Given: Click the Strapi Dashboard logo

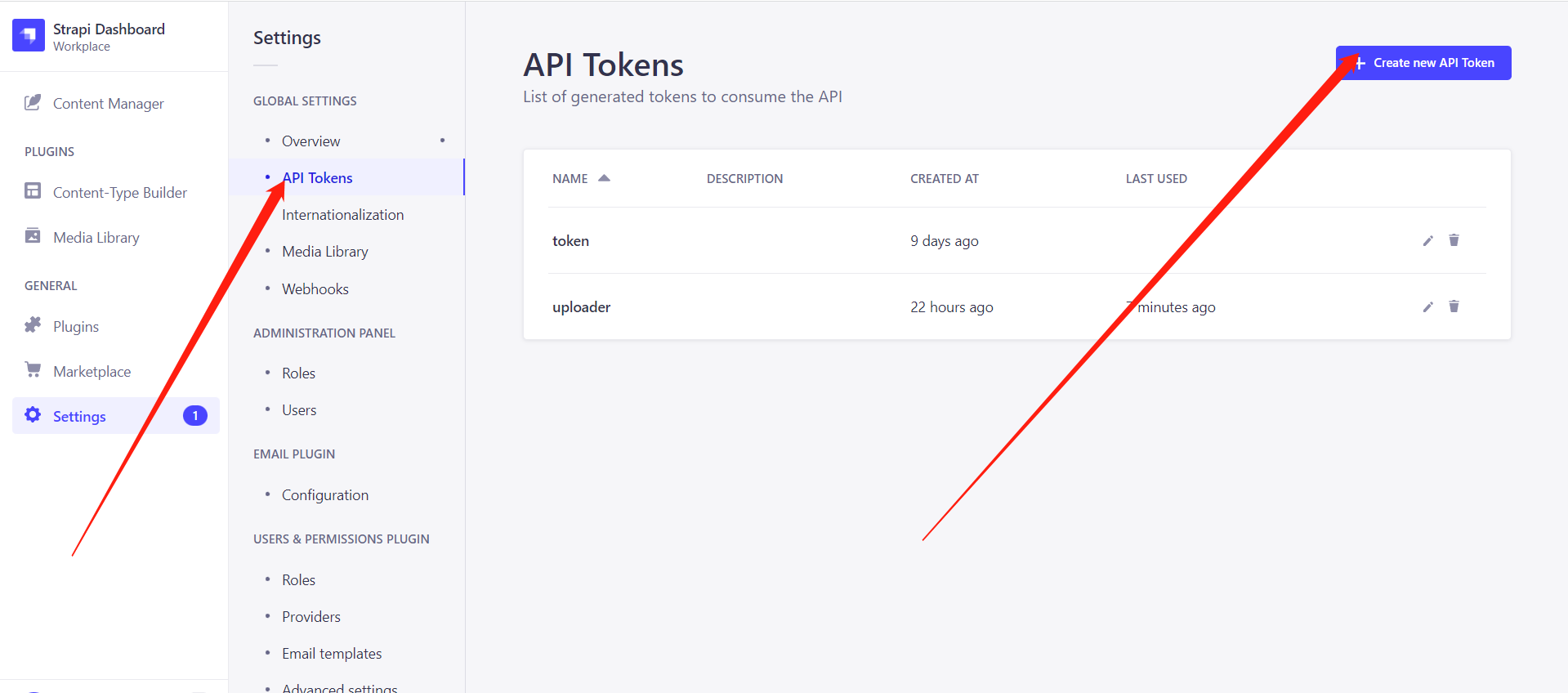Looking at the screenshot, I should [29, 35].
